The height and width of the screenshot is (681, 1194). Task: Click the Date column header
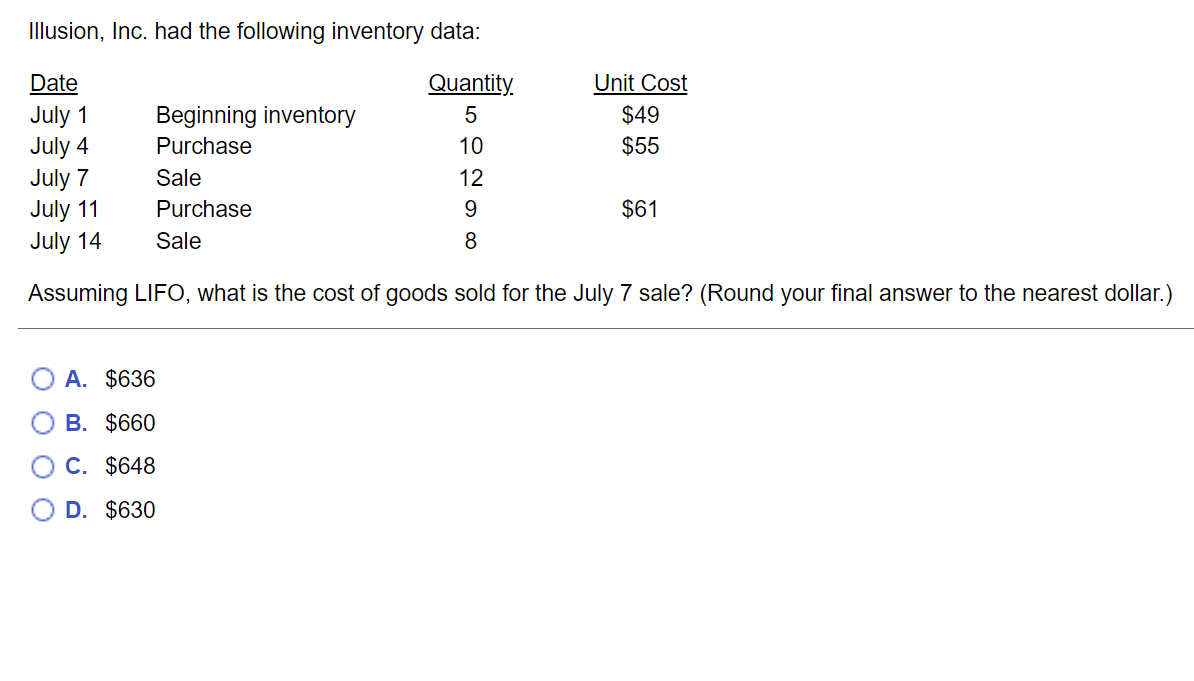click(x=53, y=83)
